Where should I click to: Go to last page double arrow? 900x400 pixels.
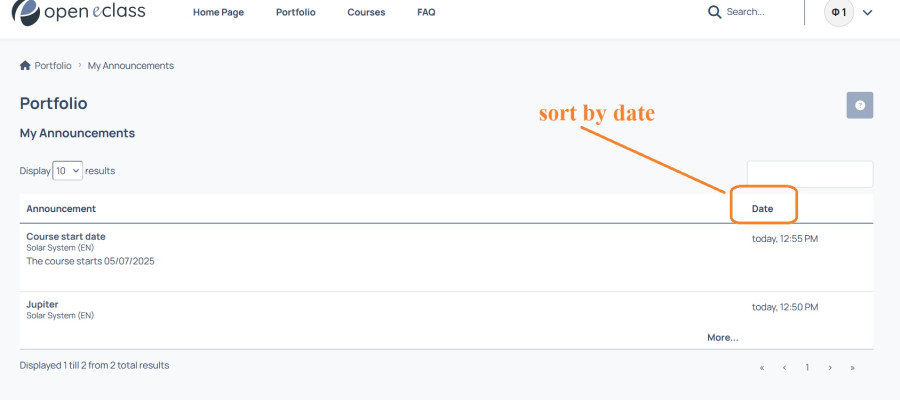tap(852, 367)
